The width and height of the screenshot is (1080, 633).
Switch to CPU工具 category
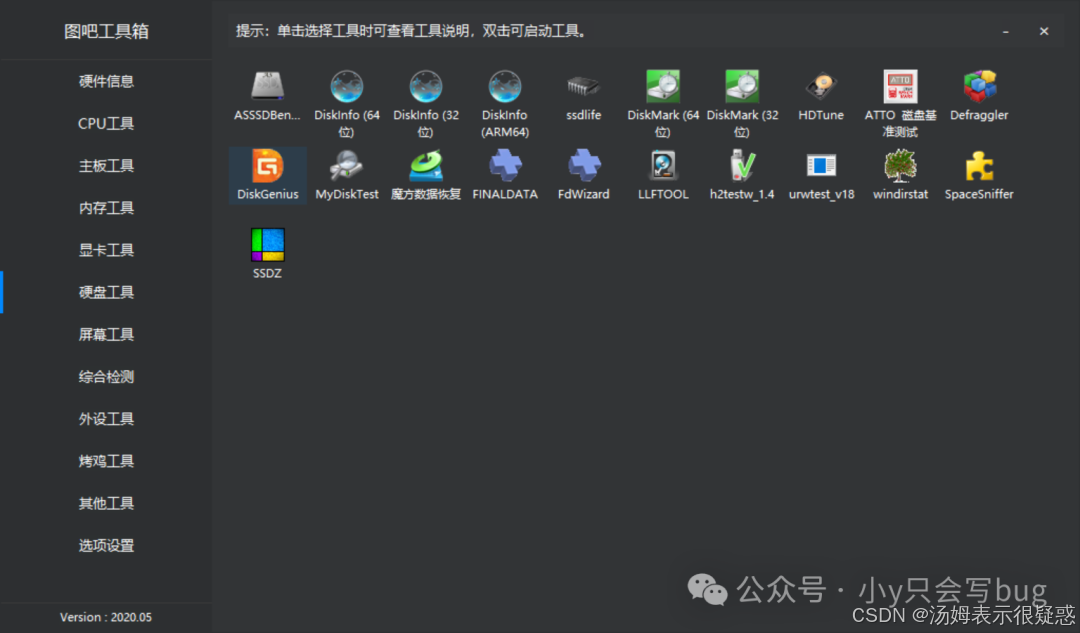point(106,123)
